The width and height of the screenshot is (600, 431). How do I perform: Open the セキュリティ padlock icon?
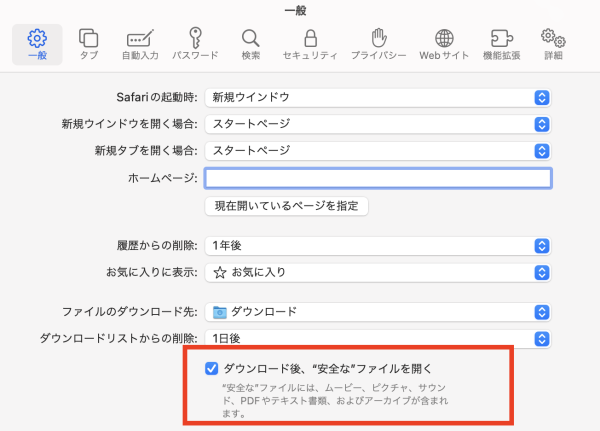coord(310,43)
